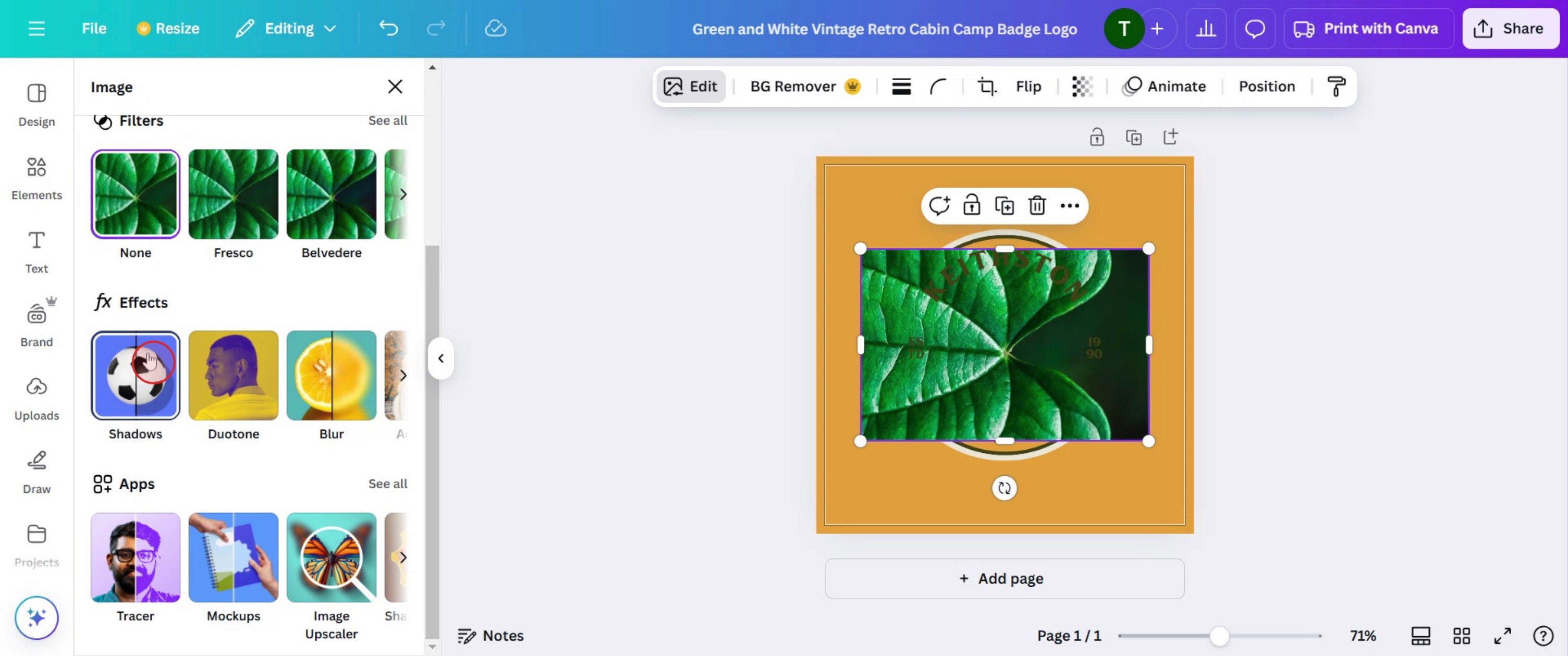The height and width of the screenshot is (656, 1568).
Task: Open Canva magic assistant sparkle button
Action: [x=36, y=617]
